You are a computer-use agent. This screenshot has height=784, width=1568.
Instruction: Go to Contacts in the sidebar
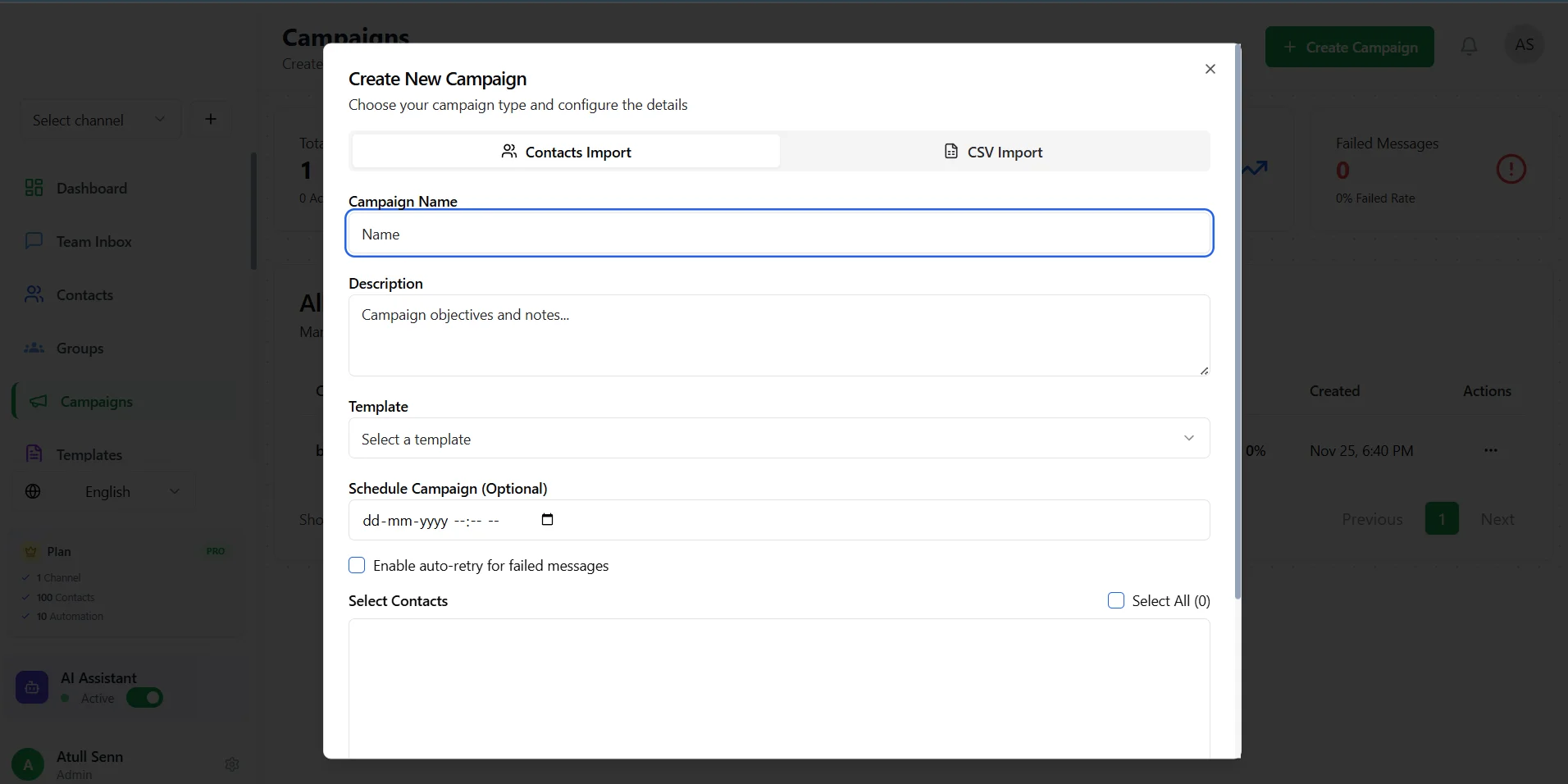coord(84,294)
